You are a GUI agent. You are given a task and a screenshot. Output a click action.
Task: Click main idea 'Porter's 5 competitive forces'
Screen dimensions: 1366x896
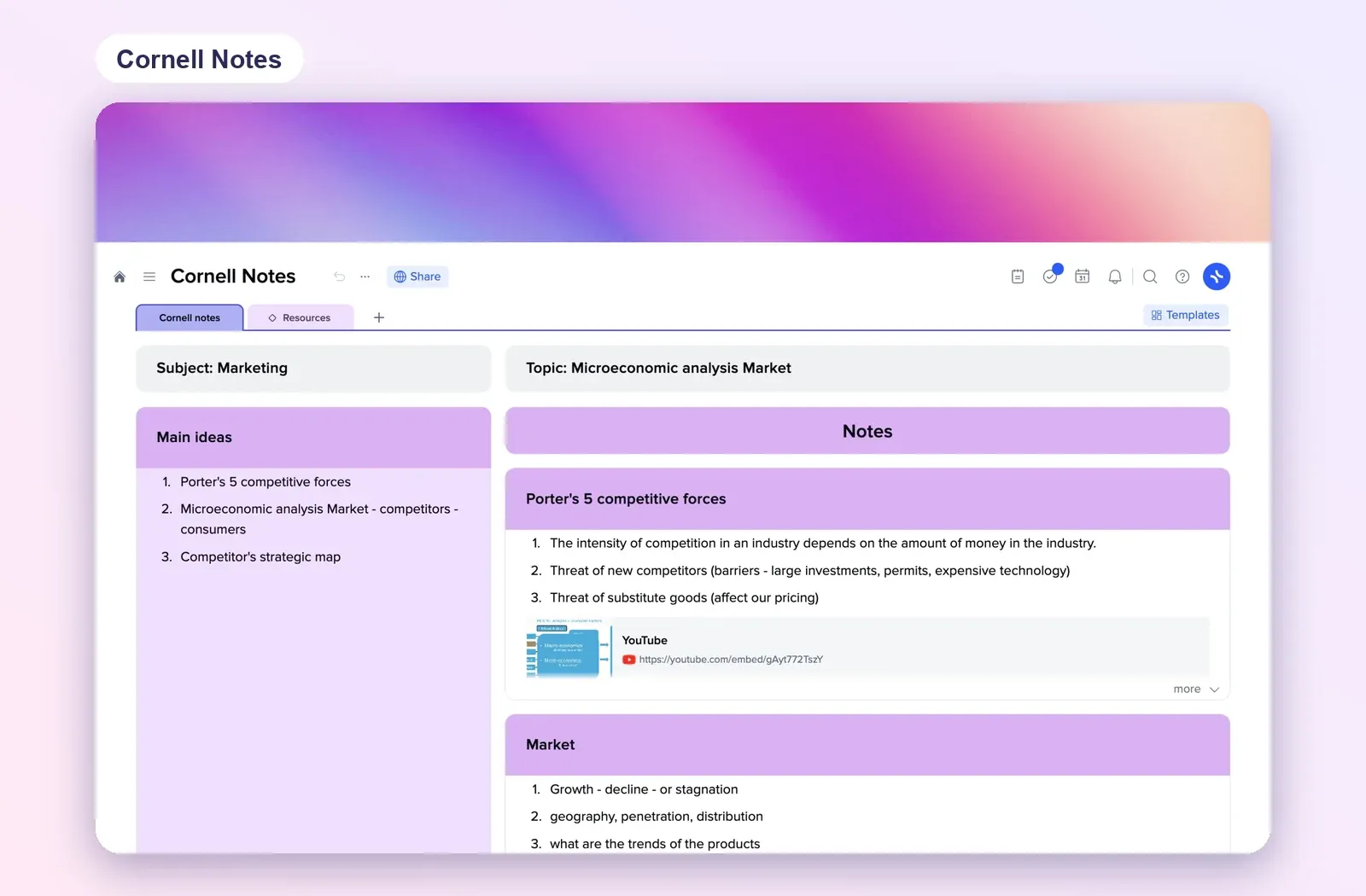(266, 482)
